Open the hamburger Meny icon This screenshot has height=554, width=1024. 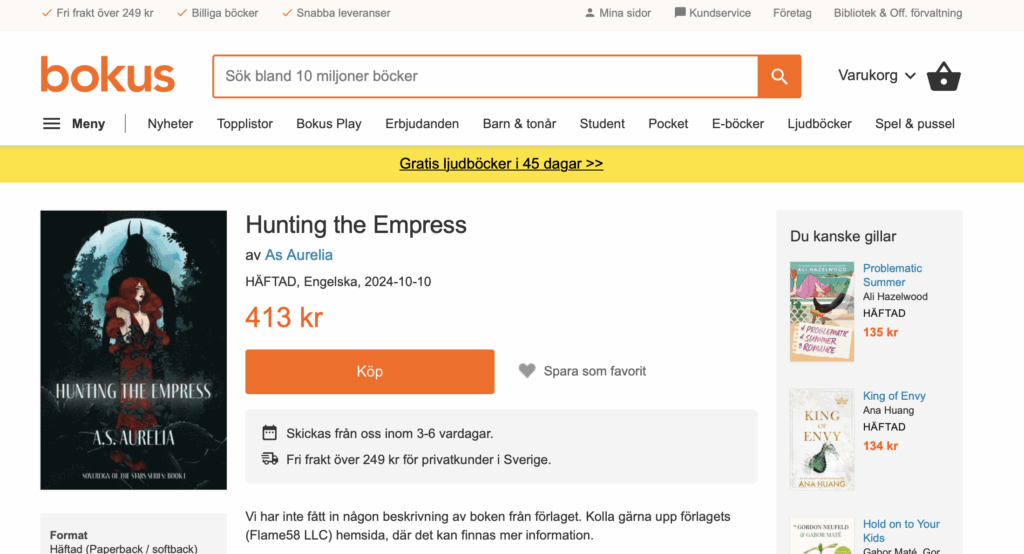click(52, 123)
